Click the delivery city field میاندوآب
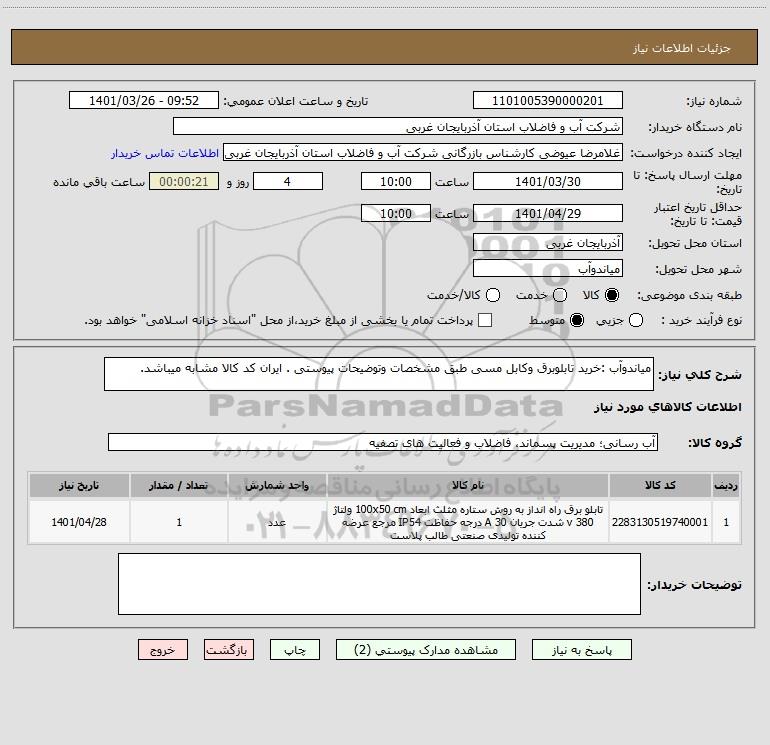The height and width of the screenshot is (745, 770). point(548,268)
